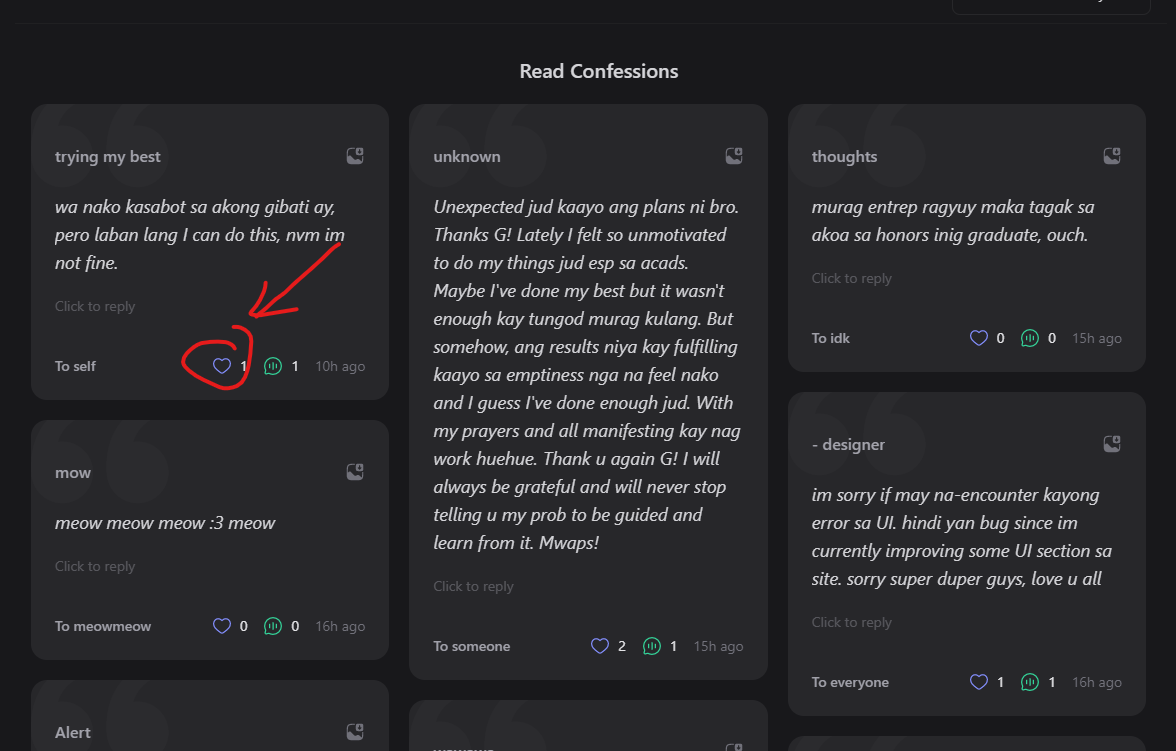The height and width of the screenshot is (751, 1176).
Task: Click "Click to reply" on the "- designer" card
Action: [x=851, y=622]
